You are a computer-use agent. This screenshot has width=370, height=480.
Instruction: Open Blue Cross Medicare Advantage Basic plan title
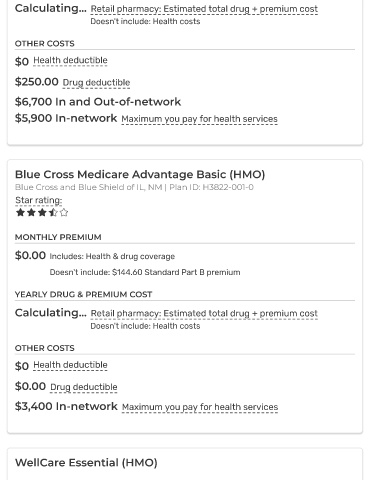click(140, 174)
